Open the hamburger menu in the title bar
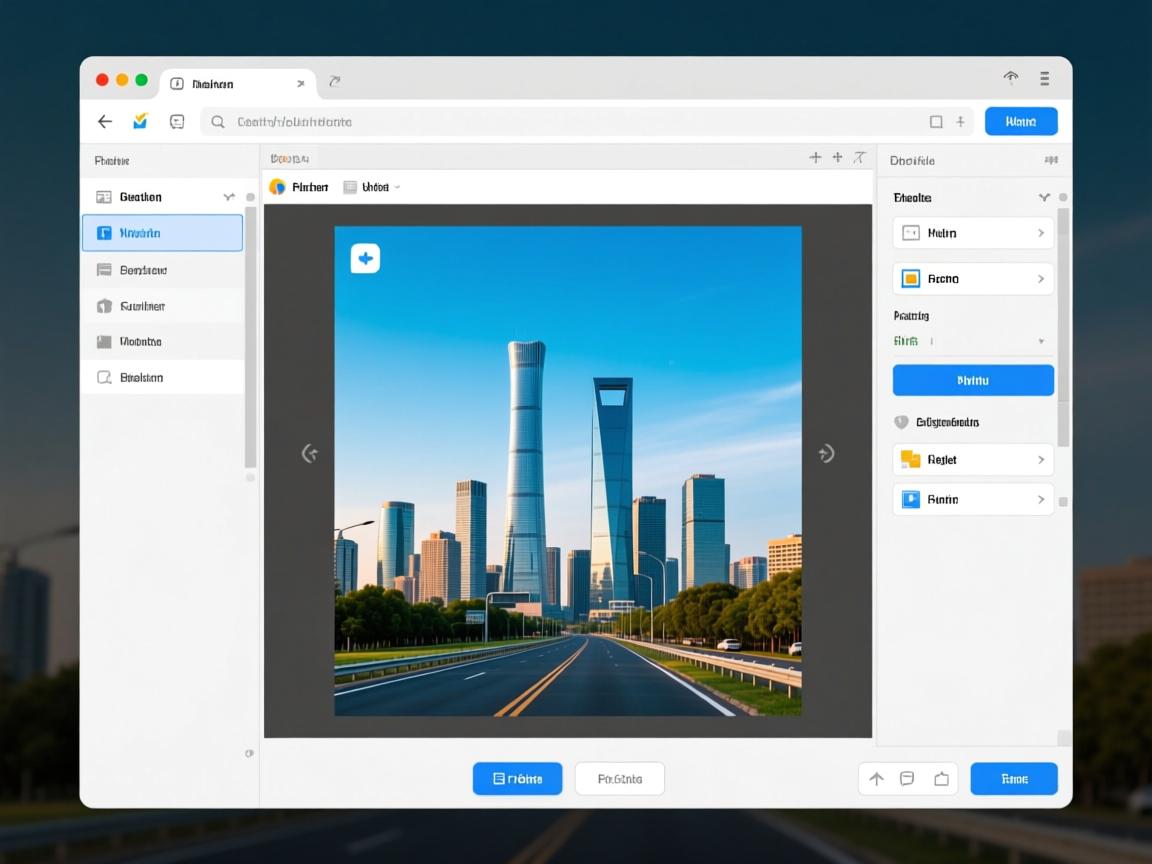Screen dimensions: 1152x864 tap(1044, 78)
